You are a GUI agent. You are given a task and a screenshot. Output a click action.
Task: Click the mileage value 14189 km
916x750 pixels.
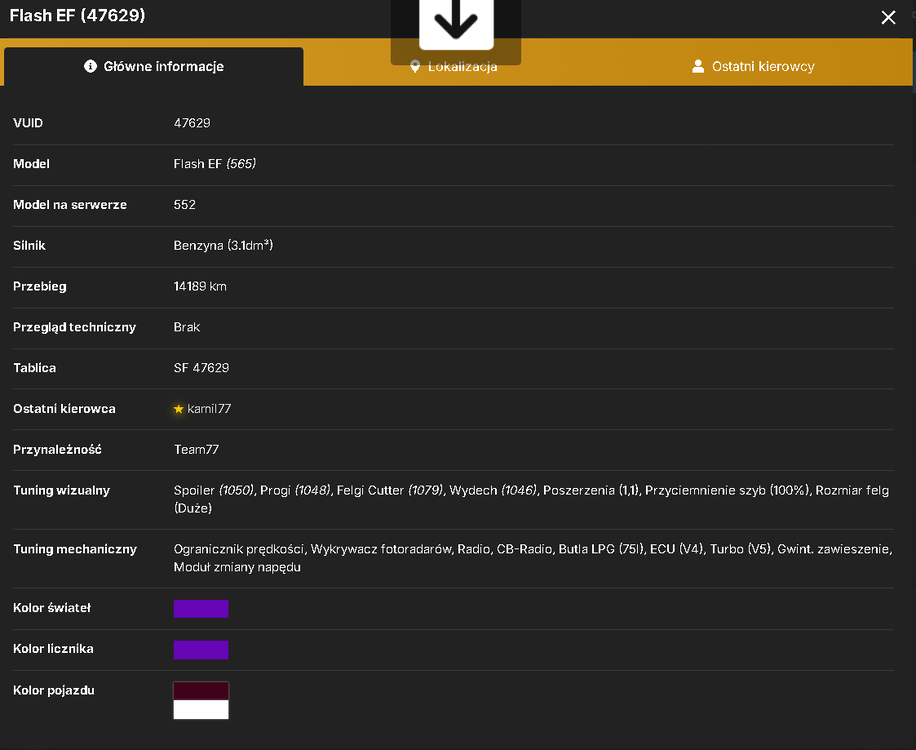(200, 287)
